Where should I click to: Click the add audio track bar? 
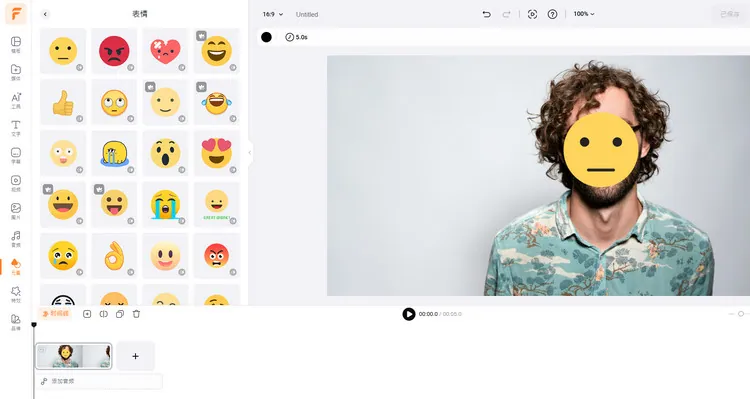click(100, 381)
